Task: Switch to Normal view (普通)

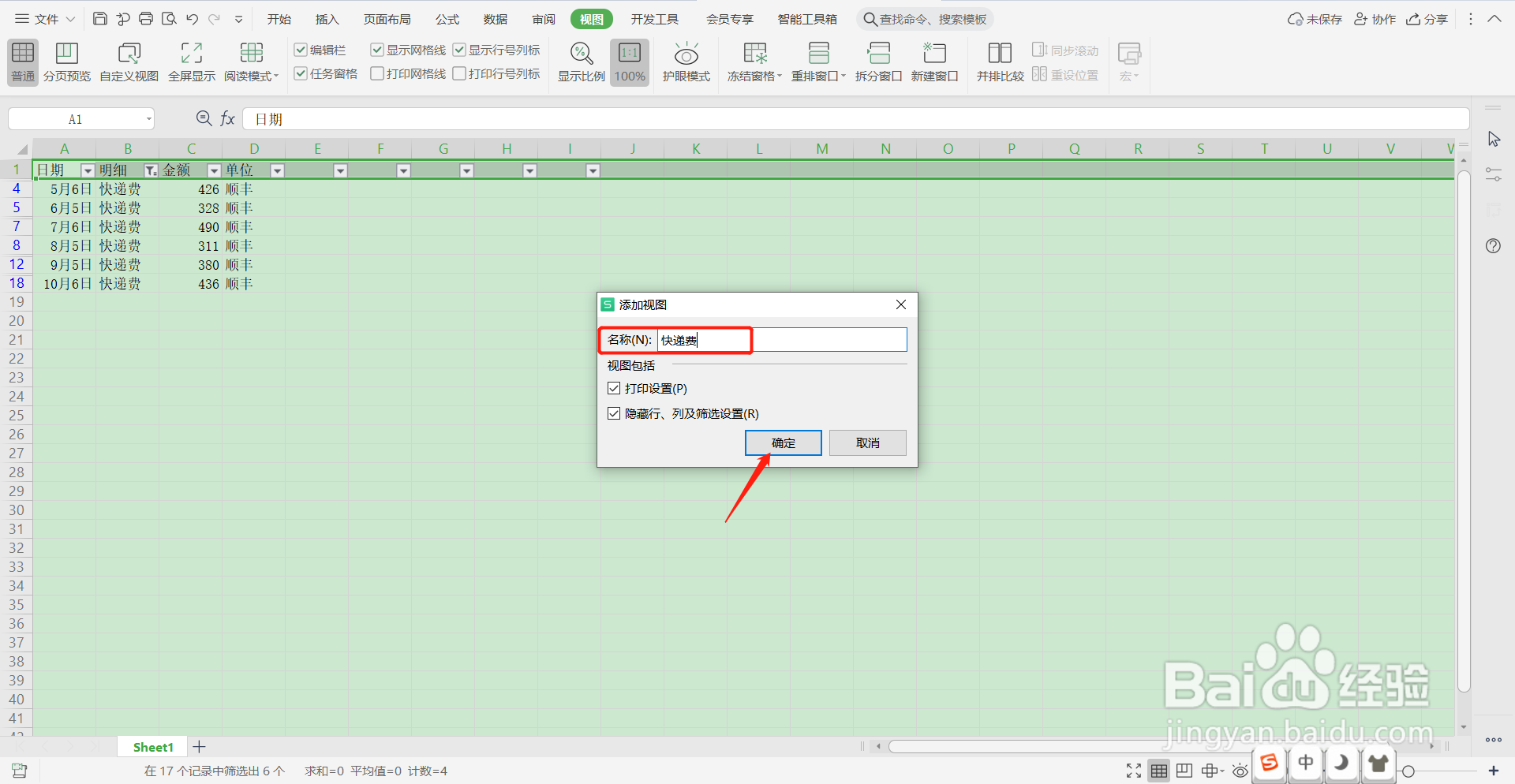Action: click(x=23, y=62)
